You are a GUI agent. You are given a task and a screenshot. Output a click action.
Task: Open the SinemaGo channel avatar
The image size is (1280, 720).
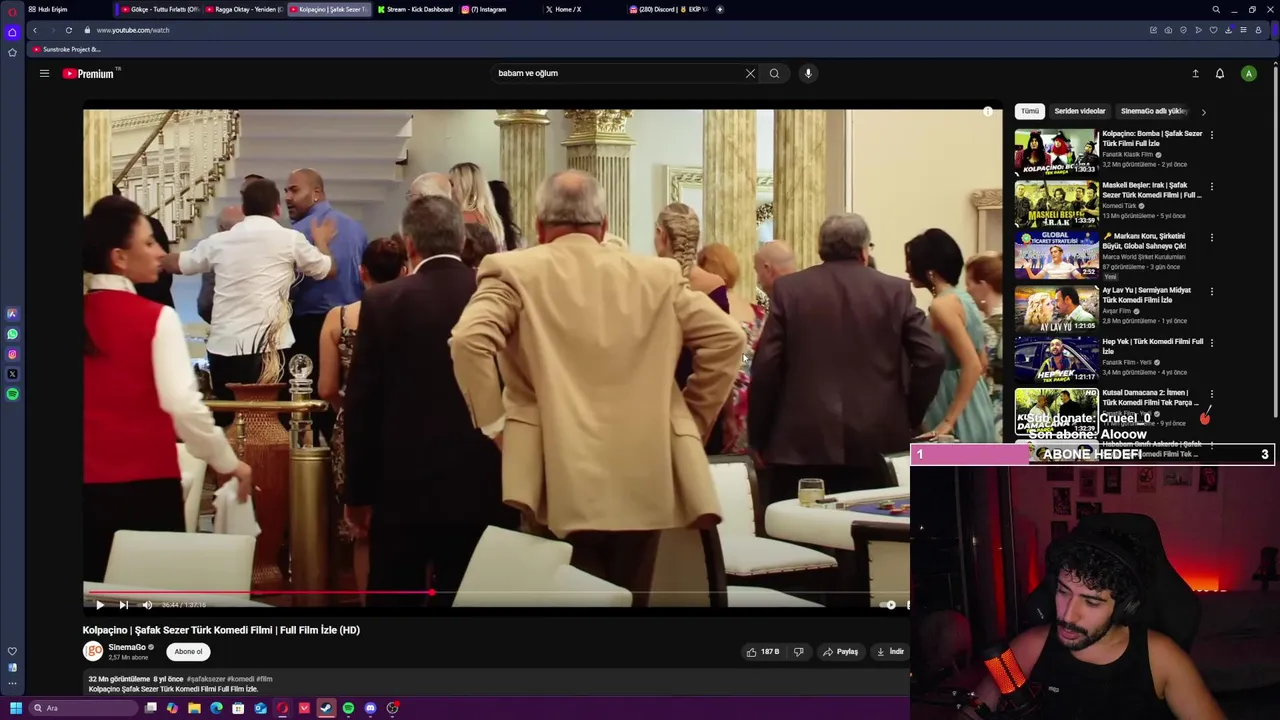click(x=93, y=651)
